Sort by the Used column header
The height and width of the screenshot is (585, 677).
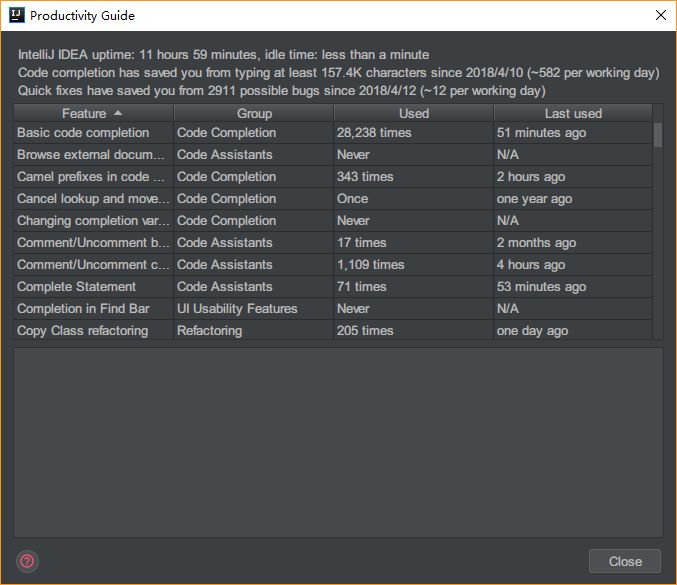414,113
